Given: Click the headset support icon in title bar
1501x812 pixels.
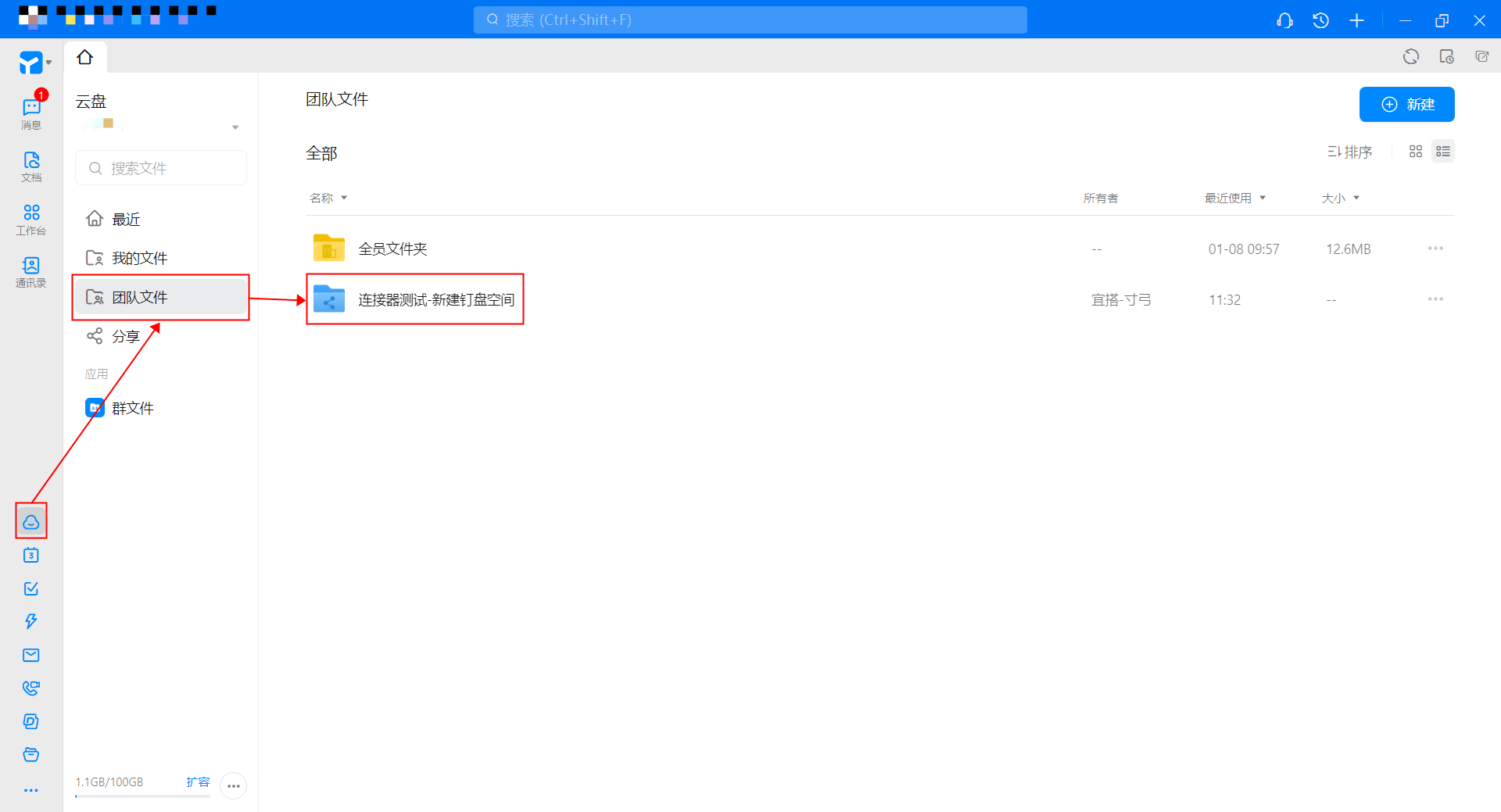Looking at the screenshot, I should [1284, 20].
